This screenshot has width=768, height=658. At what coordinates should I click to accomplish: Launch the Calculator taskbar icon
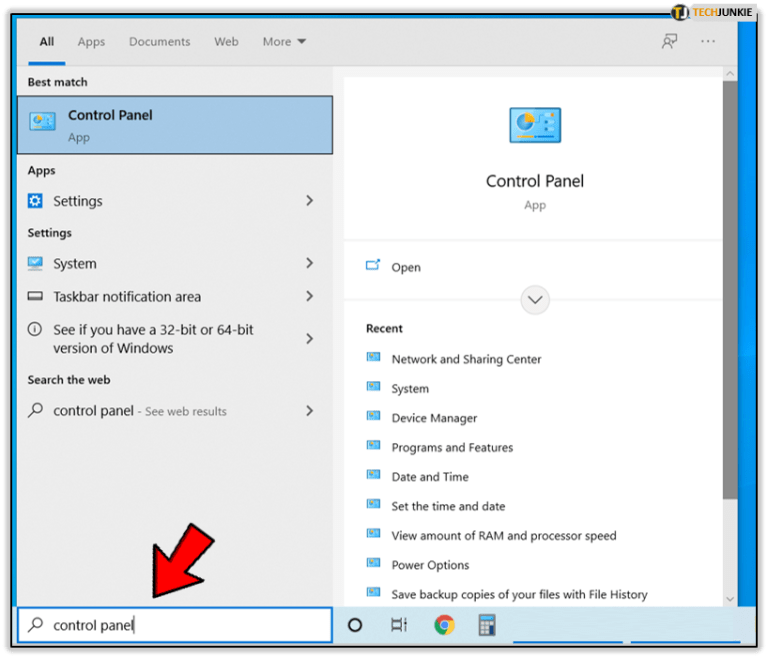486,625
